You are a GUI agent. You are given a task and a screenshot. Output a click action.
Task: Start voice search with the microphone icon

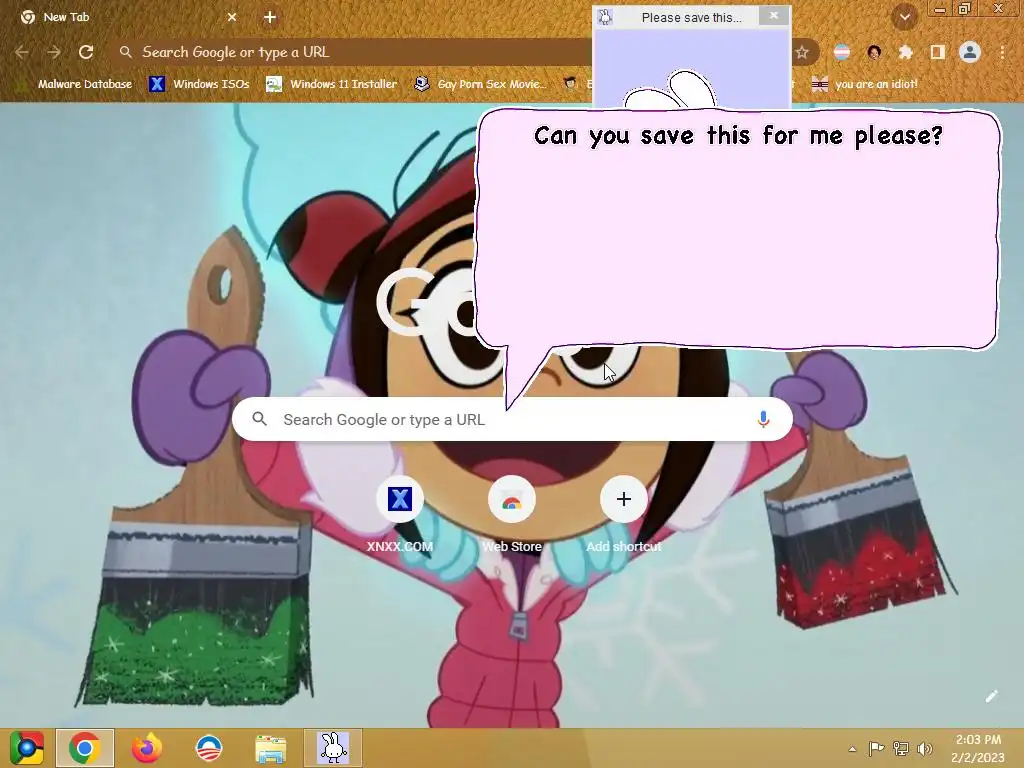click(x=763, y=419)
